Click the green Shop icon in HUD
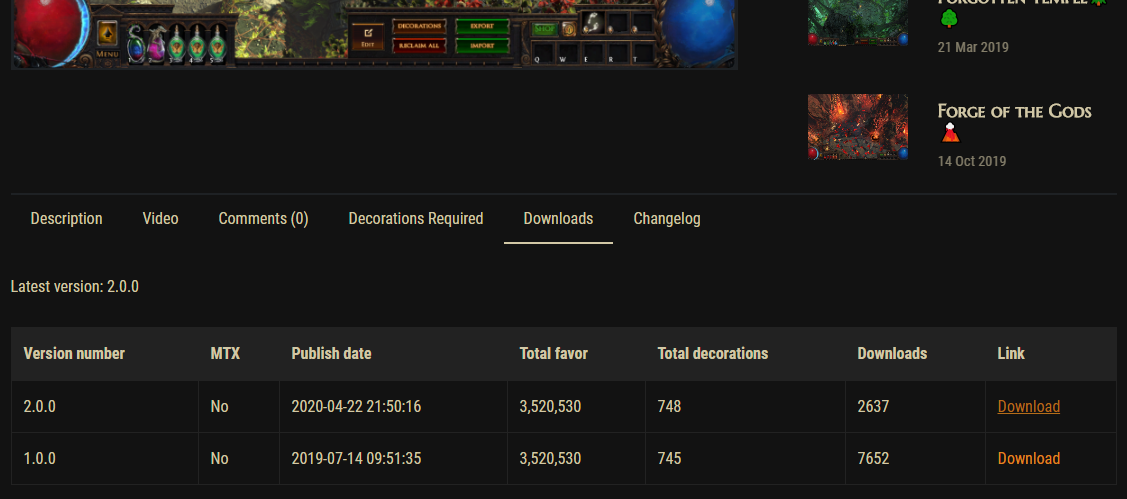Image resolution: width=1127 pixels, height=499 pixels. point(545,29)
